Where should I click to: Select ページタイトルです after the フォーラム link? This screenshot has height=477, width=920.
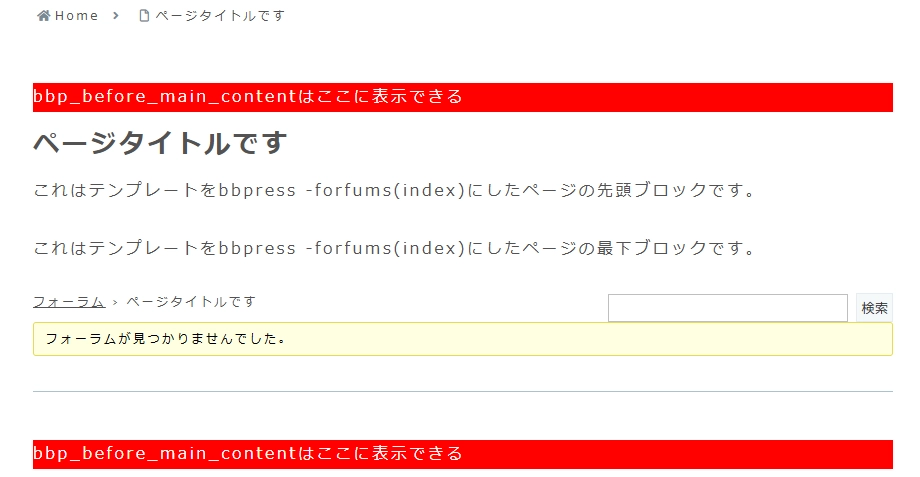tap(191, 302)
